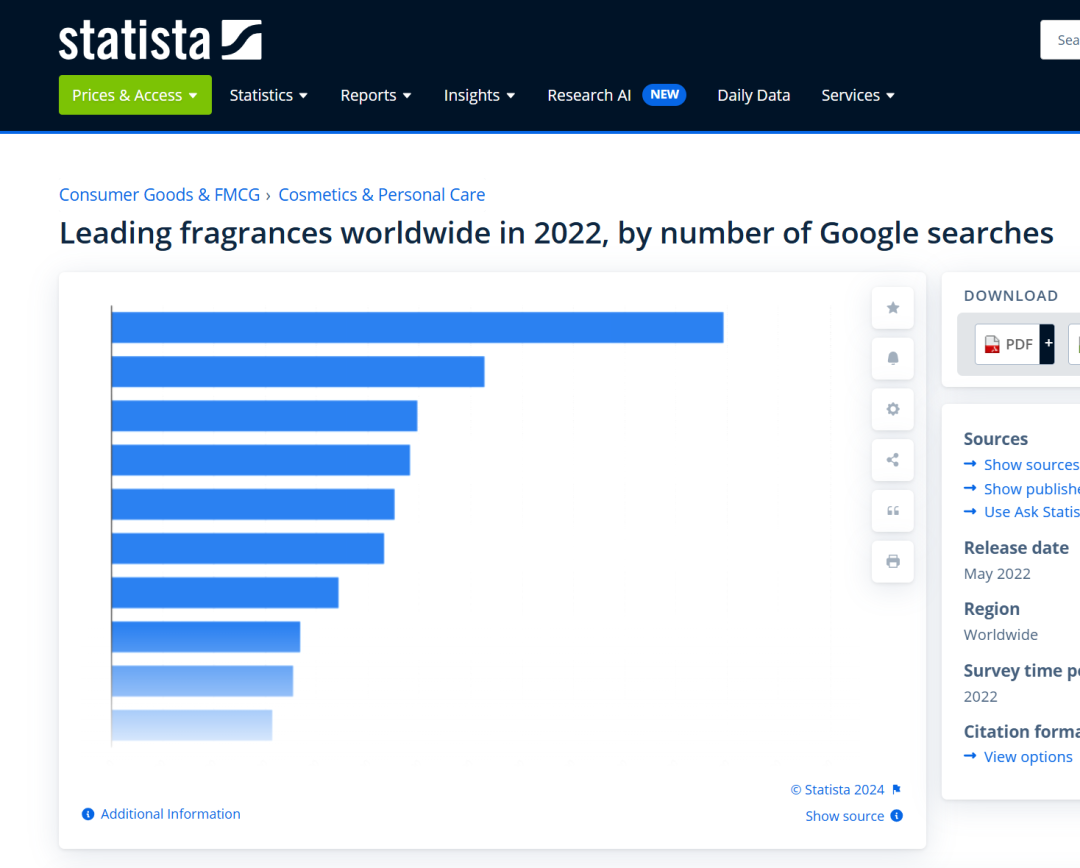
Task: Expand the Reports dropdown menu
Action: click(x=375, y=95)
